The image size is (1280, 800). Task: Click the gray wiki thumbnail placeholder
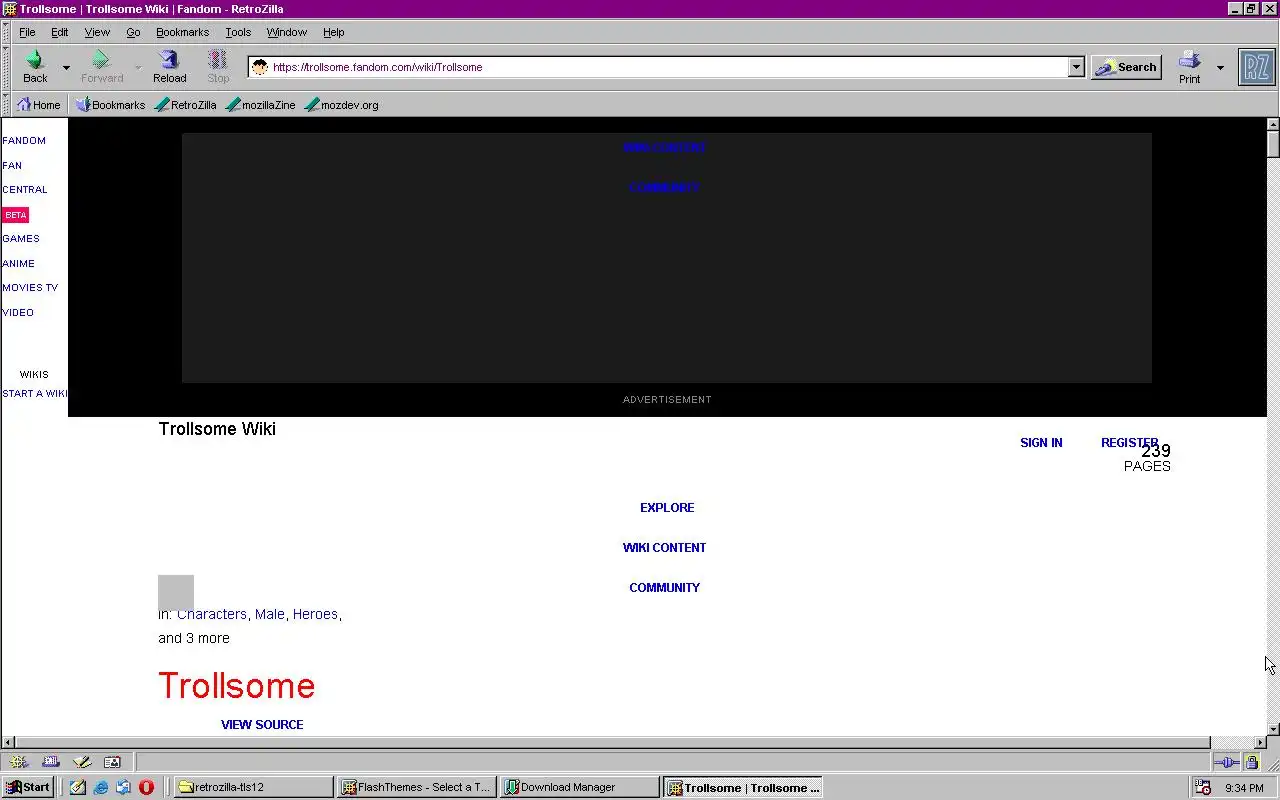[176, 592]
